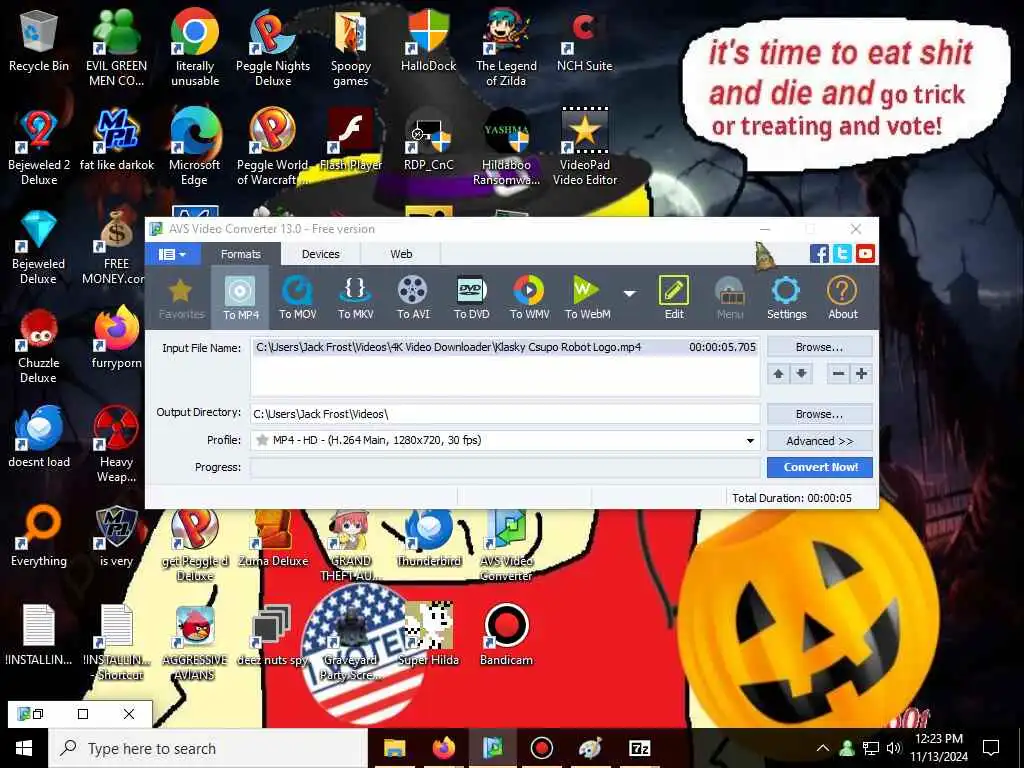Click the Advanced >> button
This screenshot has width=1024, height=768.
click(820, 441)
